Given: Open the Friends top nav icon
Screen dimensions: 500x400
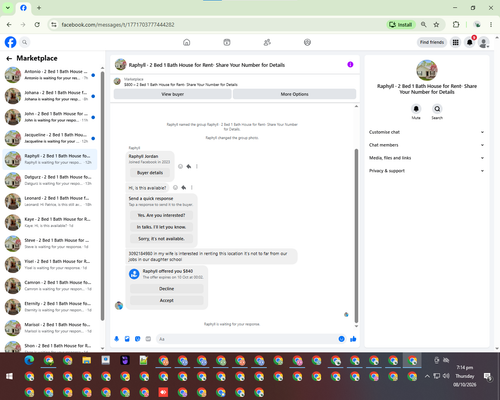Looking at the screenshot, I should 267,42.
